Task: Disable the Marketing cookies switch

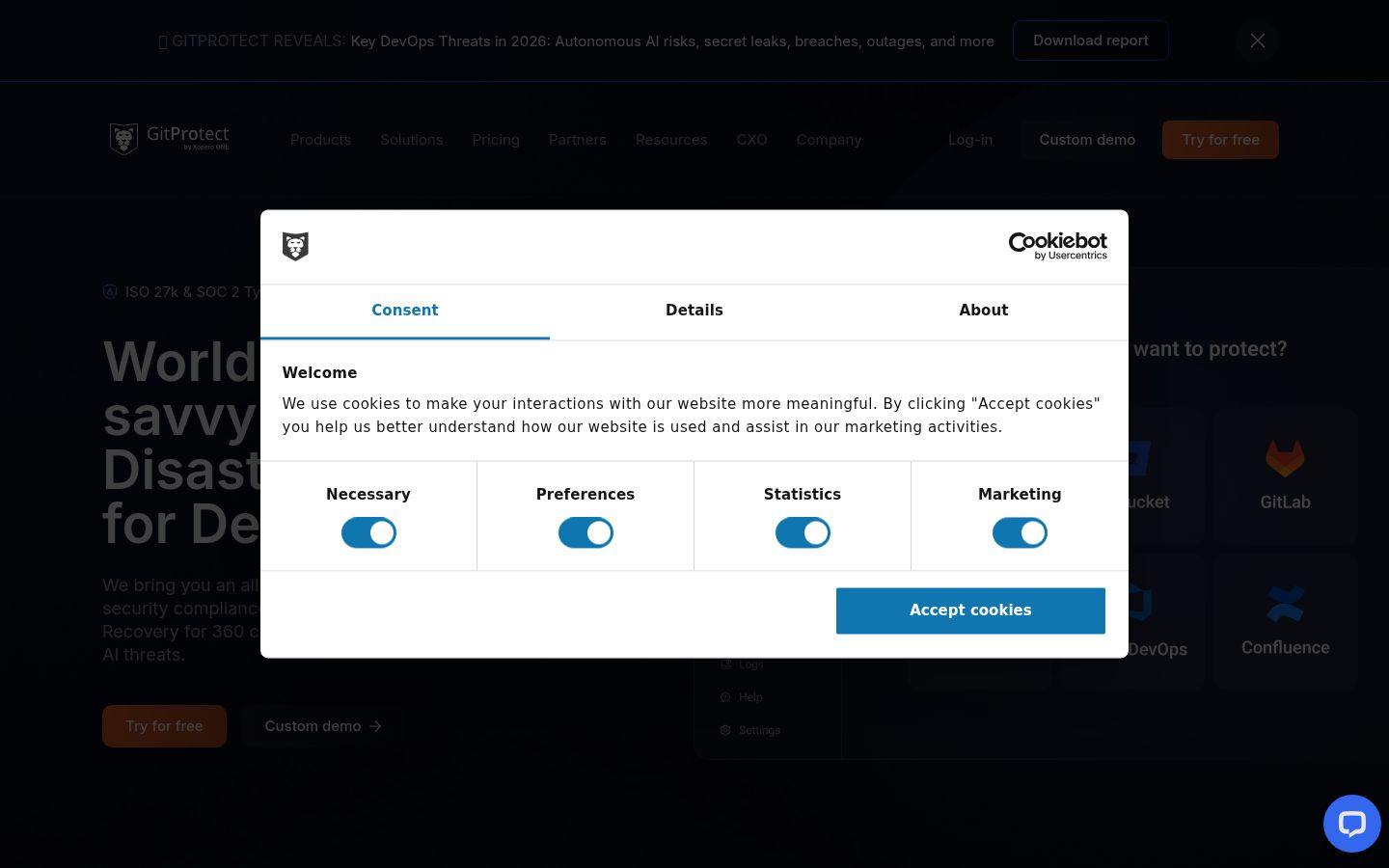Action: click(x=1020, y=532)
